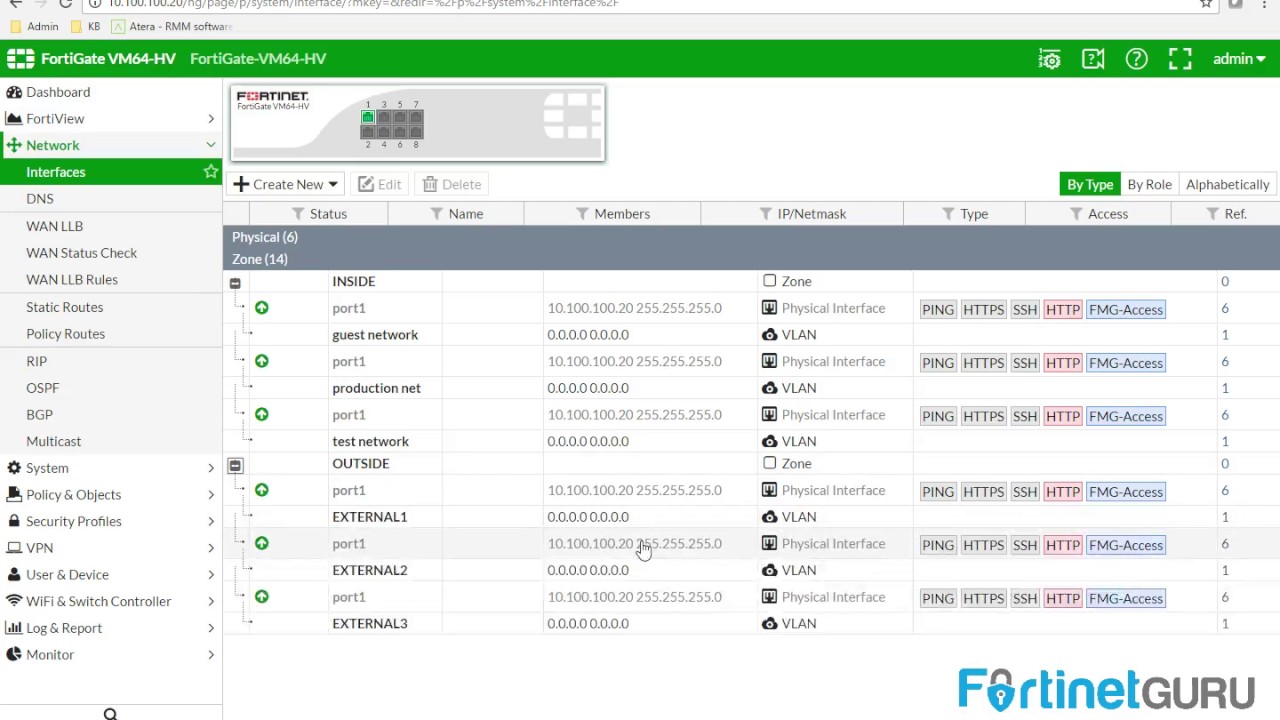The height and width of the screenshot is (720, 1280).
Task: Click VLAN icon in EXTERNAL3 row
Action: pyautogui.click(x=769, y=624)
